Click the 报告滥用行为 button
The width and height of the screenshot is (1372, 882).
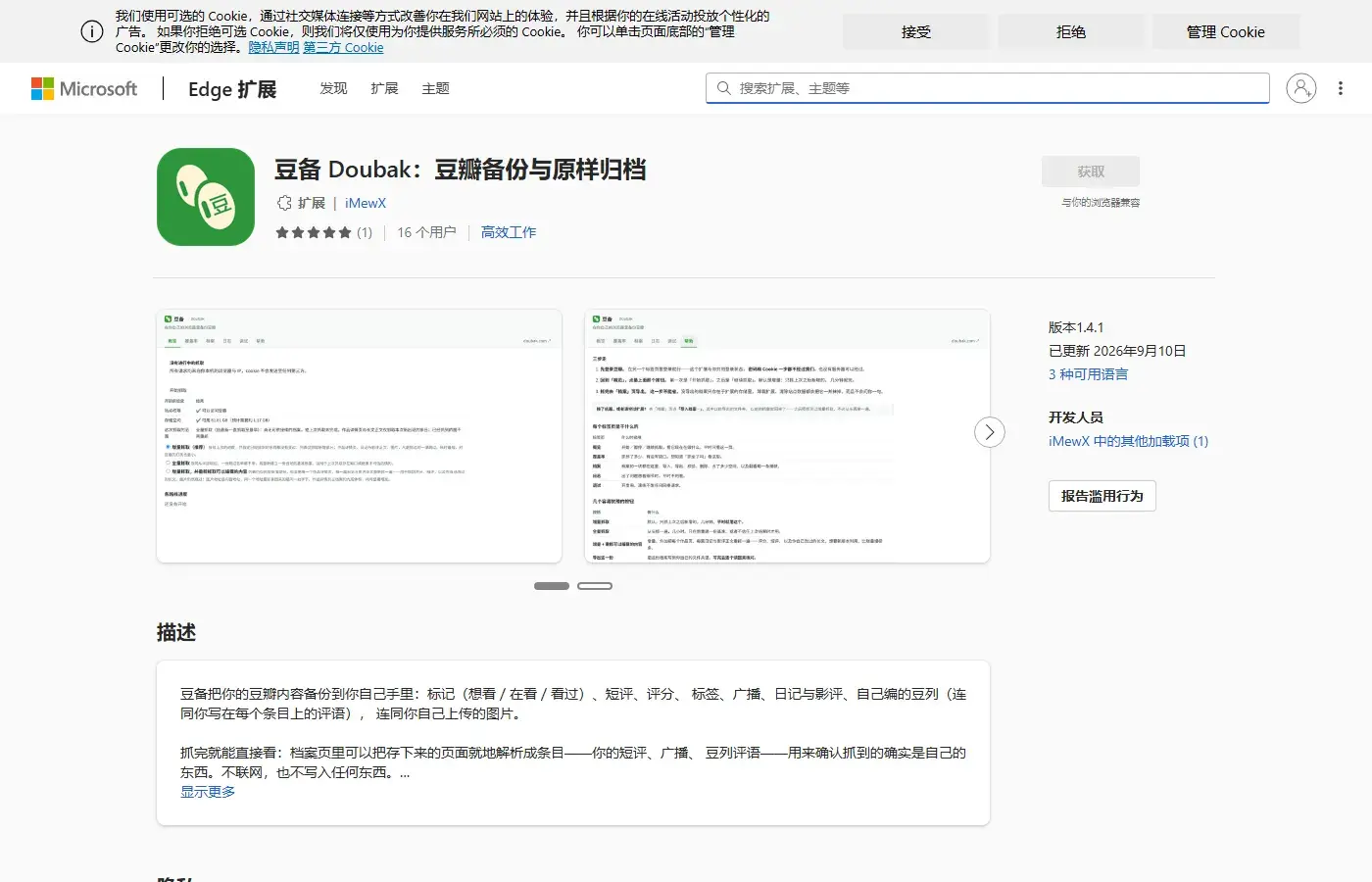coord(1102,496)
